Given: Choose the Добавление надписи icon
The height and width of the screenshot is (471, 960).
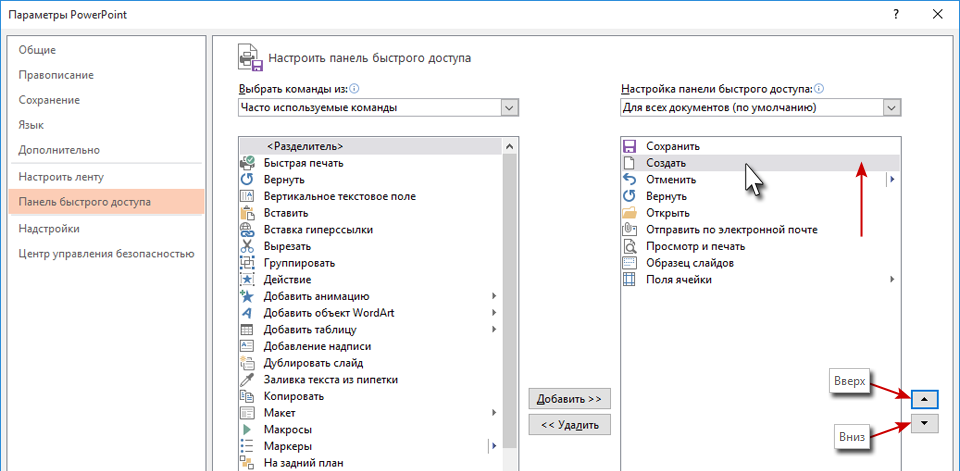Looking at the screenshot, I should (247, 346).
